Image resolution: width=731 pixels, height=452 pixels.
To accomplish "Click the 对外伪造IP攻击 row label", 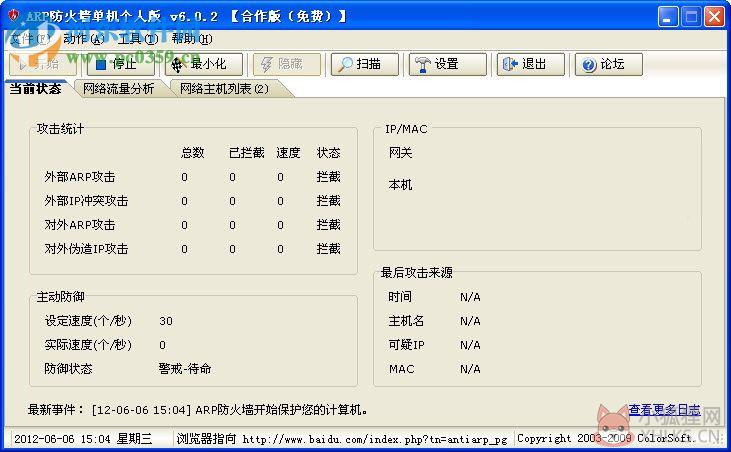I will coord(86,249).
